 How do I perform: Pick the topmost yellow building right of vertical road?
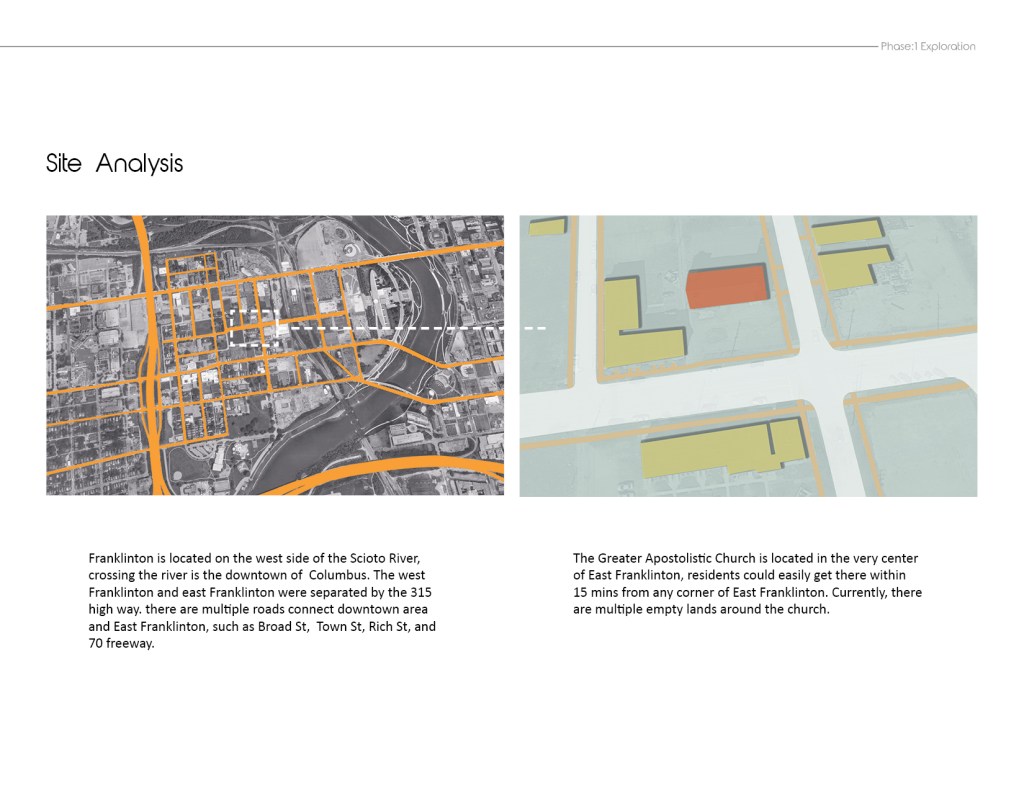[x=847, y=232]
